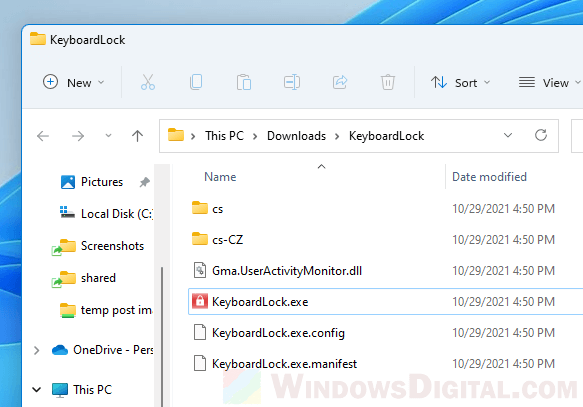
Task: Go back with the left arrow
Action: (x=43, y=136)
